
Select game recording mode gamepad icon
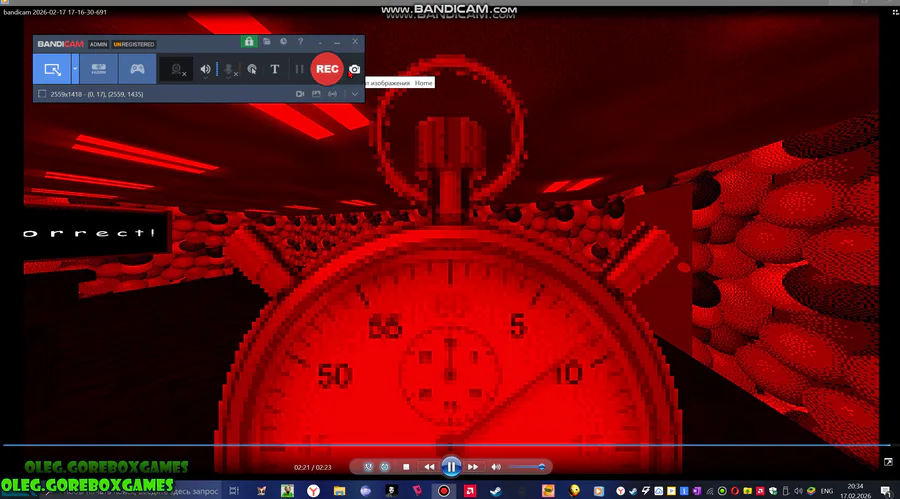tap(137, 69)
